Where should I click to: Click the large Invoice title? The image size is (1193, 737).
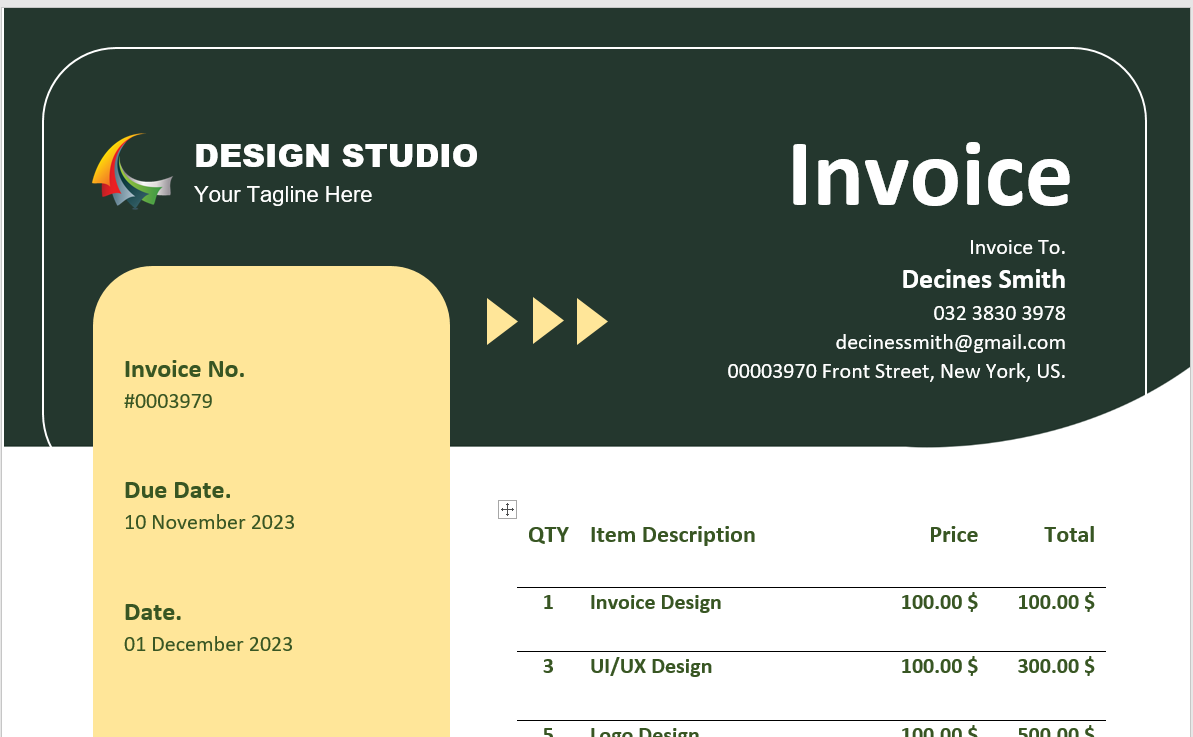point(929,176)
